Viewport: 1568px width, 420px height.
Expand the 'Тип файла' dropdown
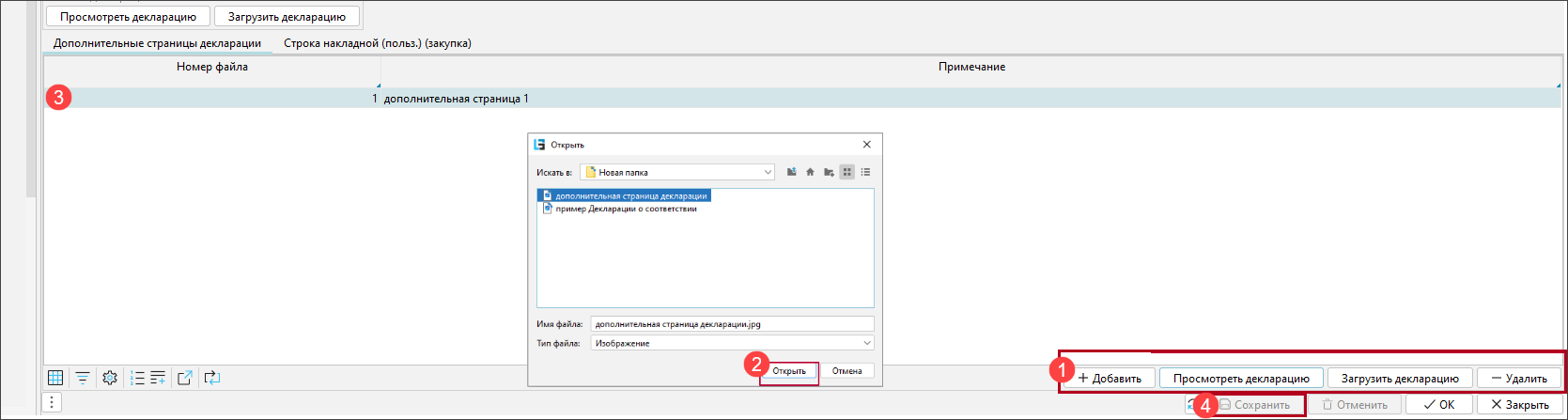point(866,343)
